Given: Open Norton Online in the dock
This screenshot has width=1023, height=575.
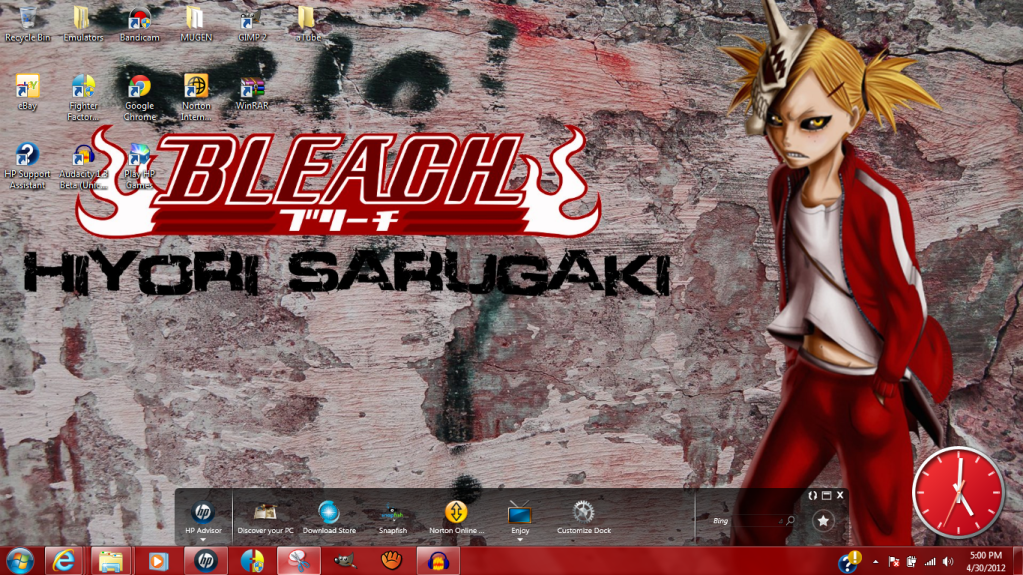Looking at the screenshot, I should [456, 518].
